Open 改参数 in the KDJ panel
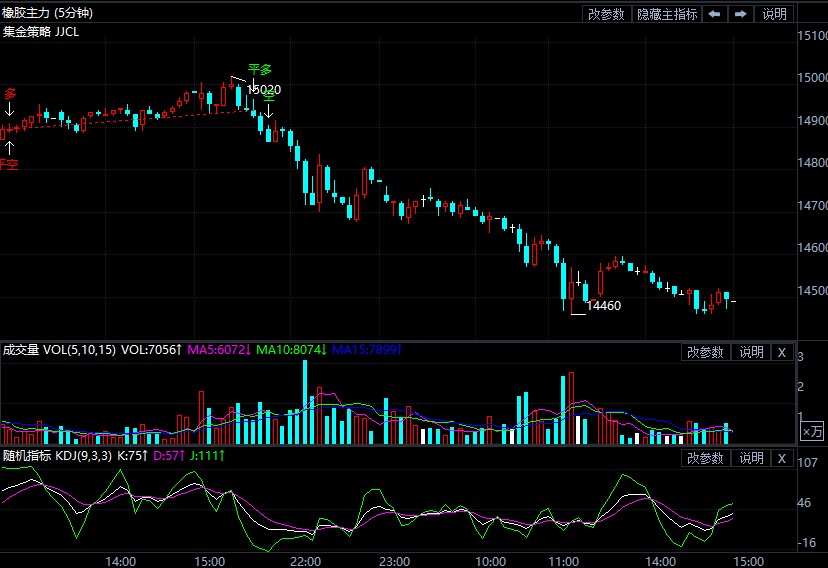The height and width of the screenshot is (568, 828). (x=705, y=458)
